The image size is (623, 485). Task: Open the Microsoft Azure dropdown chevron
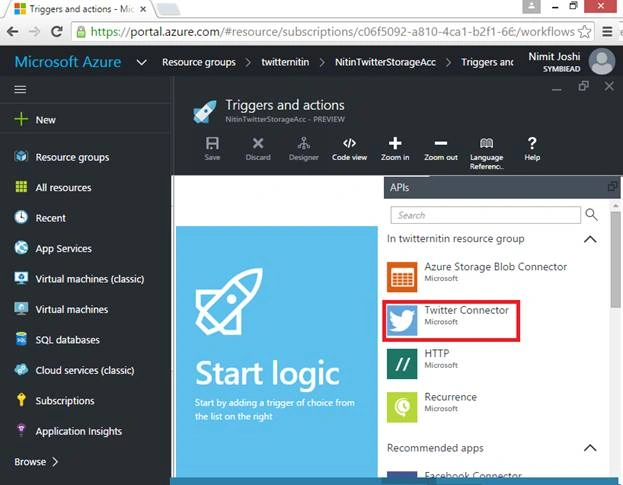[142, 62]
